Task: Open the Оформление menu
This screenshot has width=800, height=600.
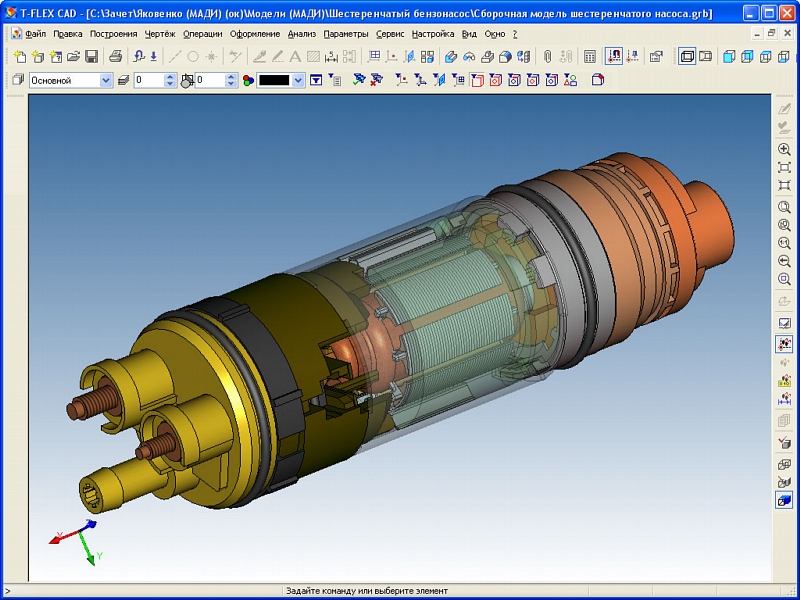Action: click(255, 34)
